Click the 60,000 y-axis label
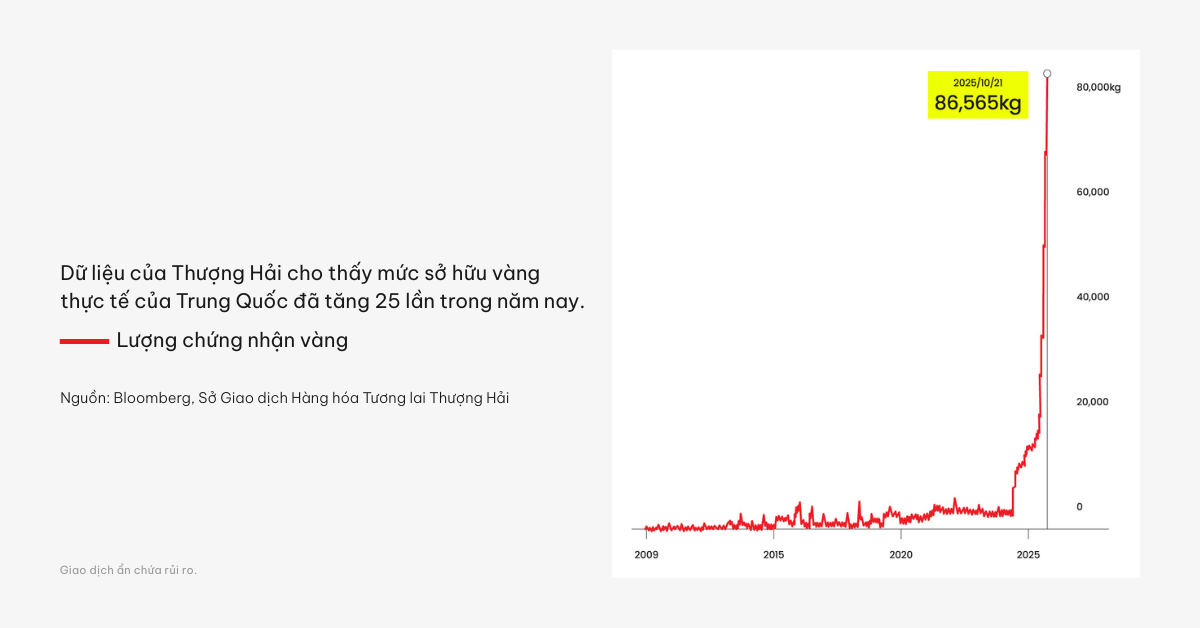This screenshot has height=628, width=1200. point(1092,192)
